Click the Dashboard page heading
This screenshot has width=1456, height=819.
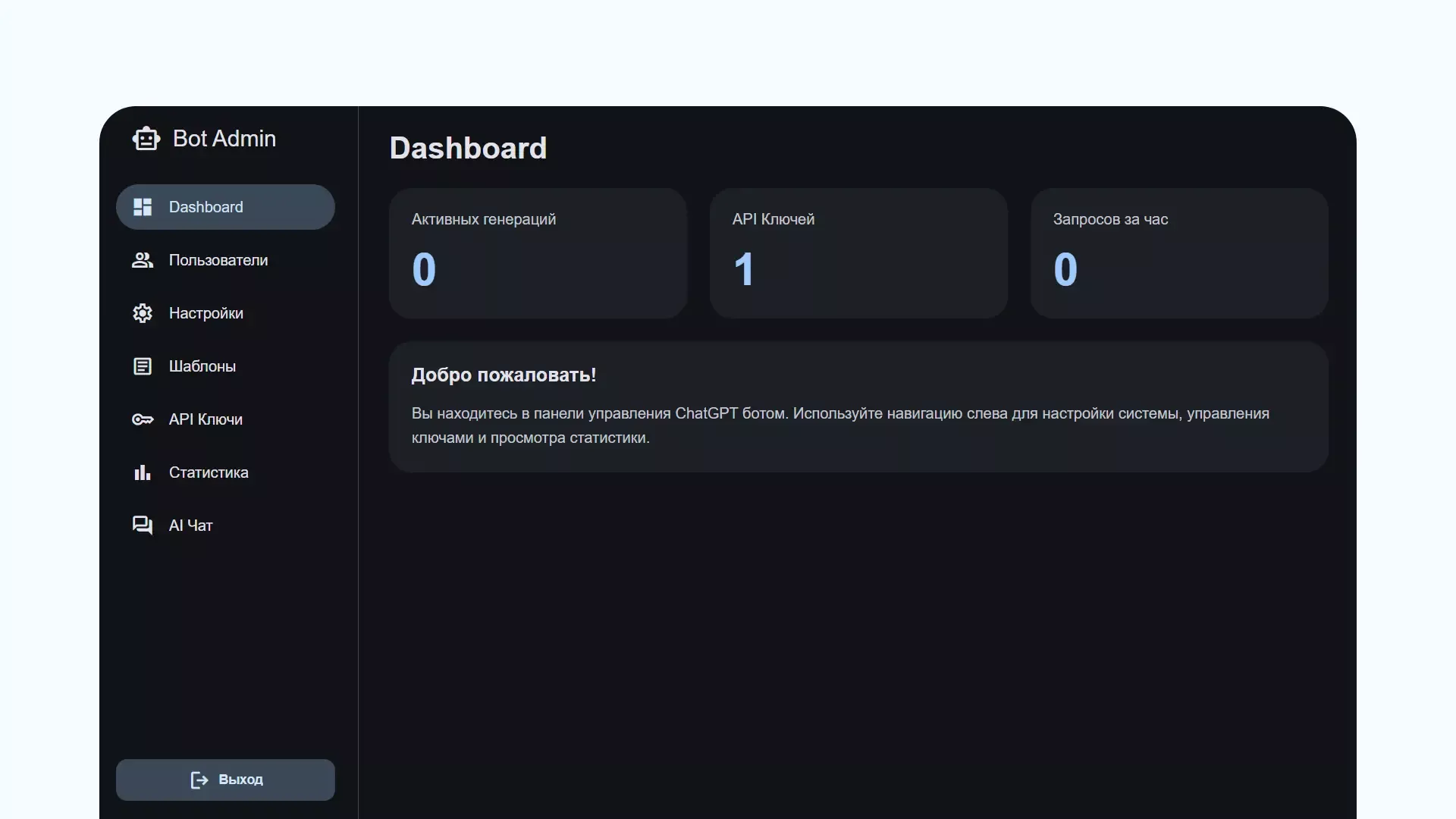[468, 148]
